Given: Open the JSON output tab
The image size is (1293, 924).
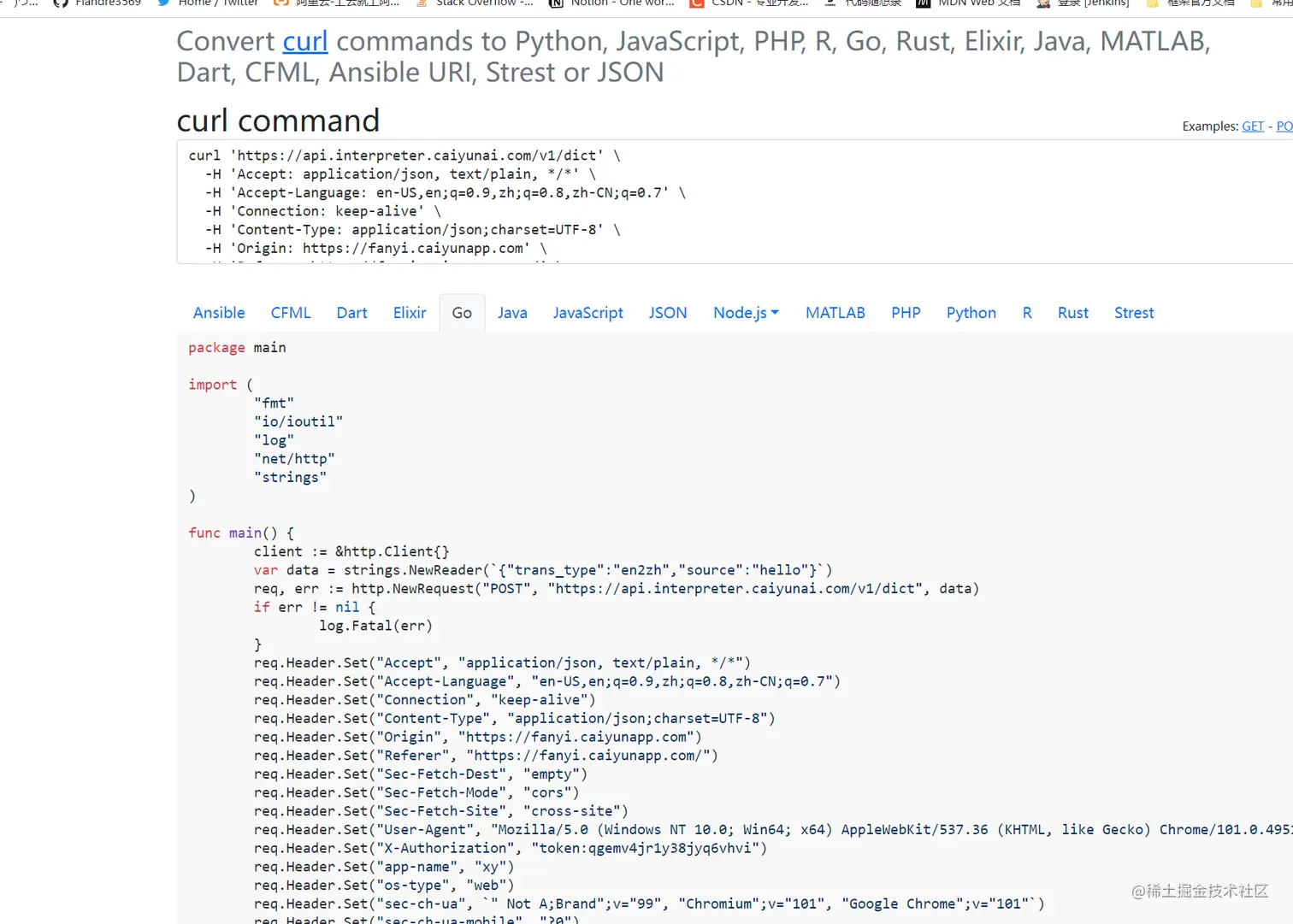Looking at the screenshot, I should pos(667,313).
